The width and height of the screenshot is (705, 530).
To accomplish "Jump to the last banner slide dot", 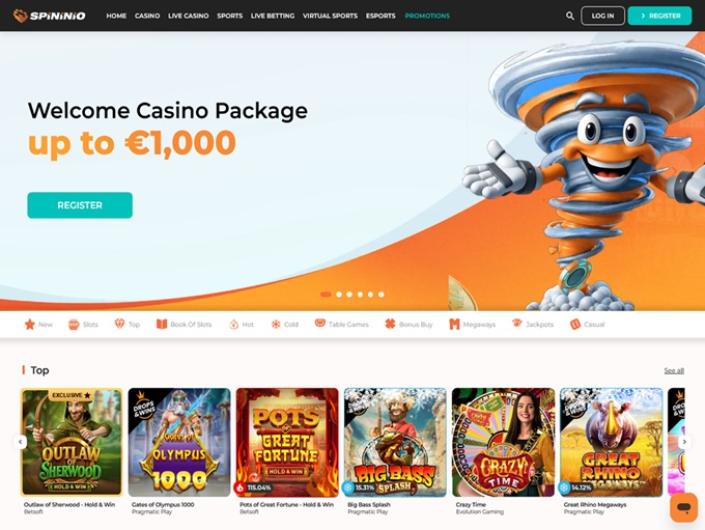I will pos(381,294).
